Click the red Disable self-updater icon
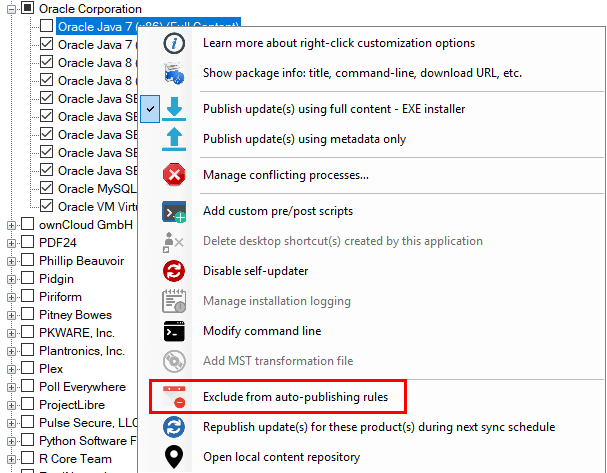607x473 pixels. [174, 271]
